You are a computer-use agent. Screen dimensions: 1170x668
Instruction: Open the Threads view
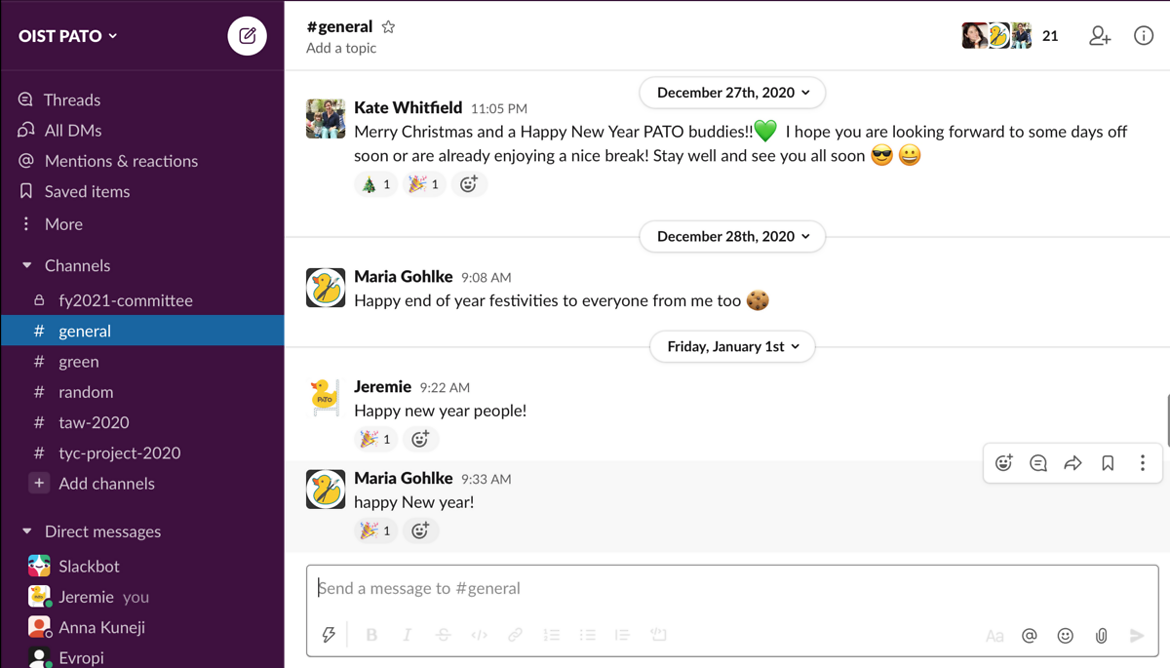72,100
